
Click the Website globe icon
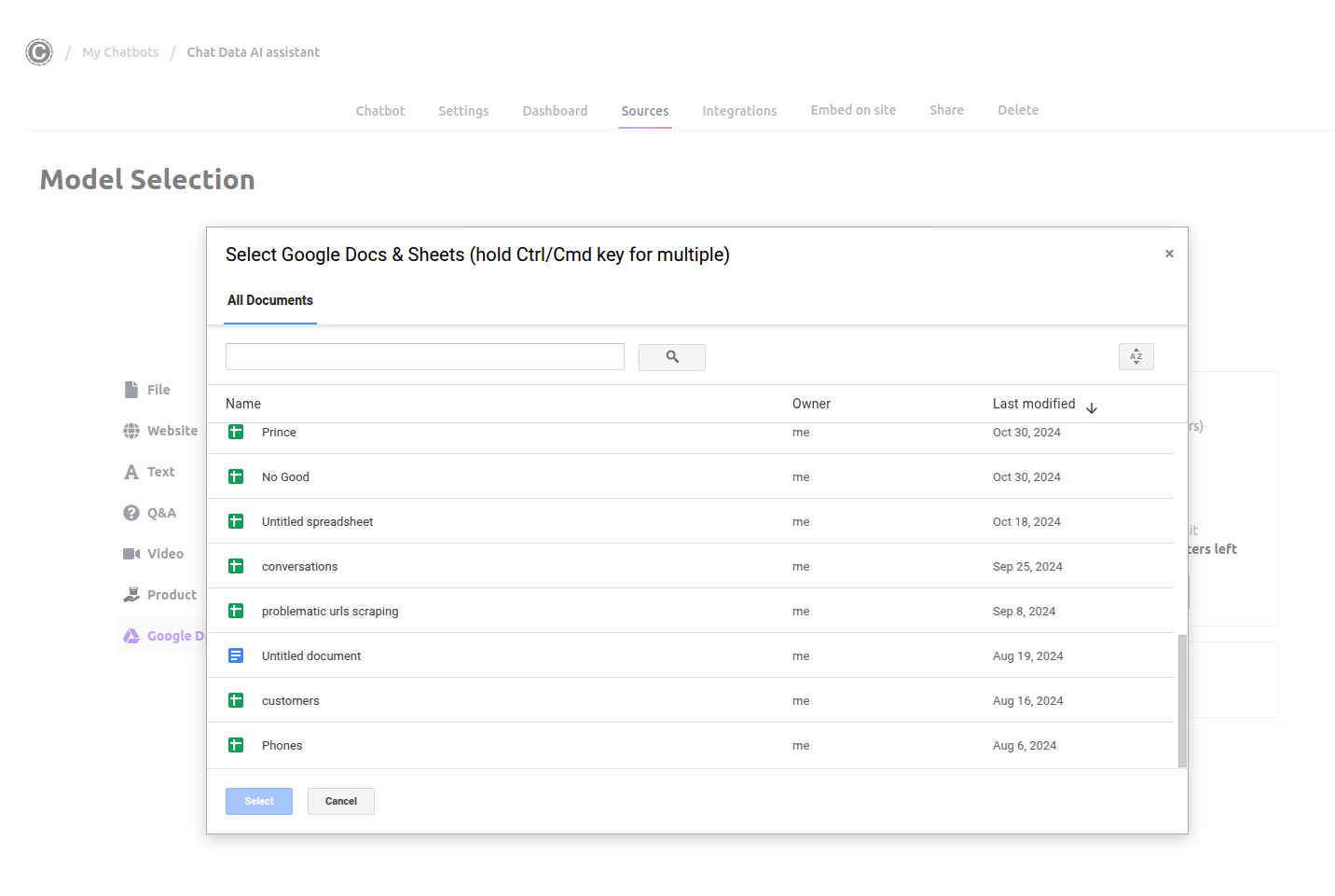point(131,431)
